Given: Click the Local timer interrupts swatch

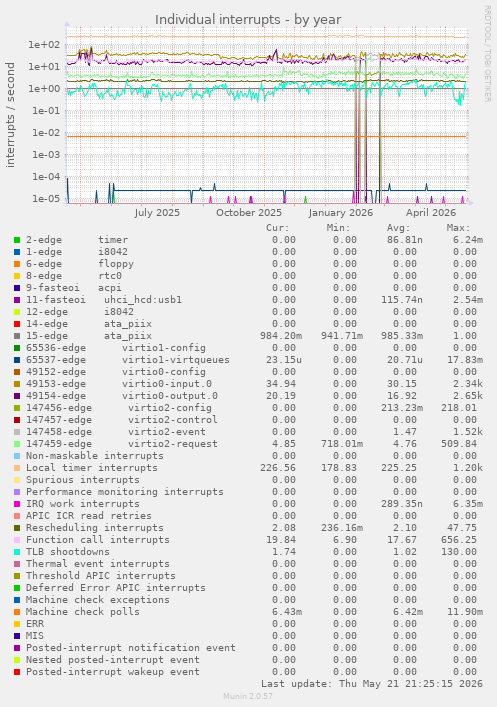Looking at the screenshot, I should click(17, 468).
